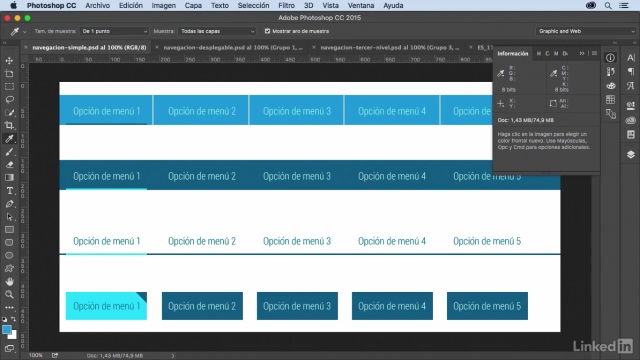Open the Tam. de muestra dropdown

click(114, 31)
